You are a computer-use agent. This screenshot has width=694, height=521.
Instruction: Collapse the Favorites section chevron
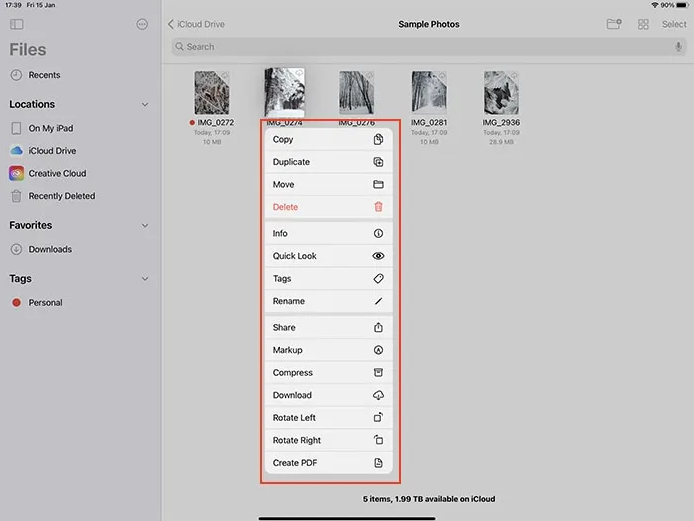point(145,225)
